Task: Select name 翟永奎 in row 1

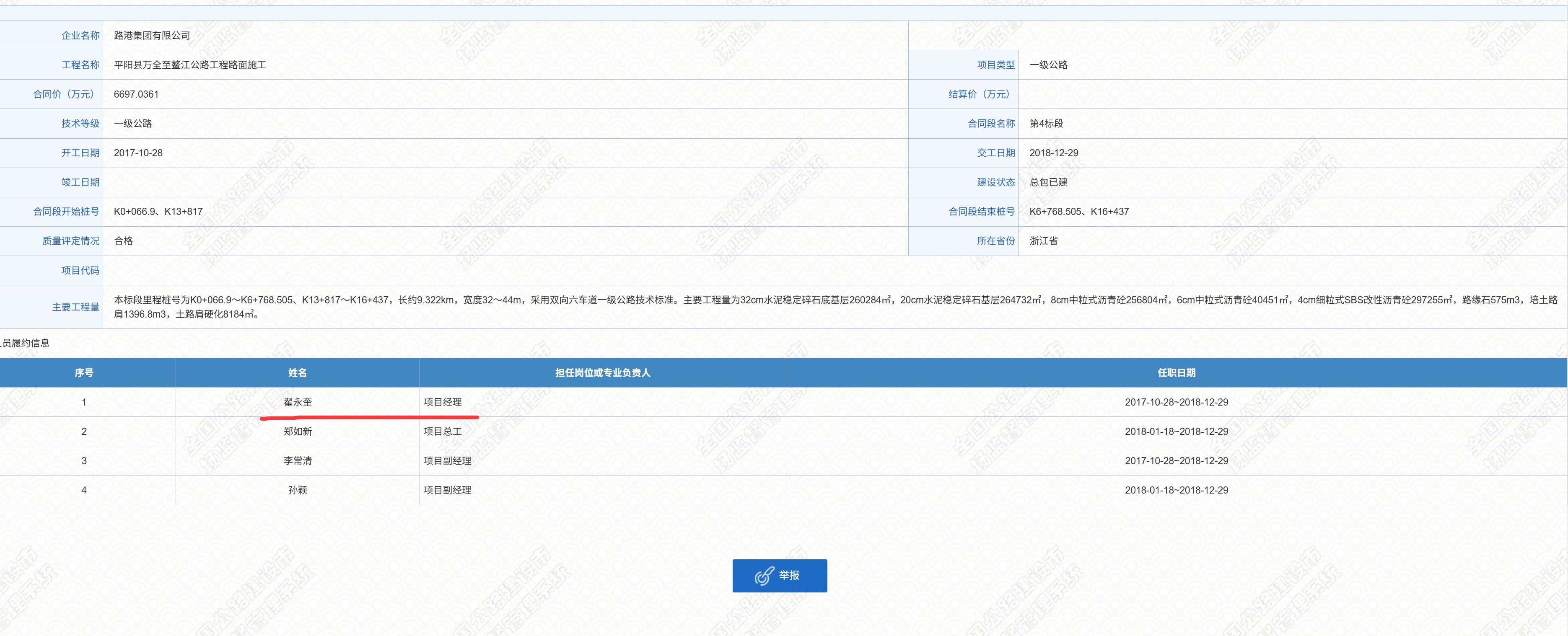Action: [298, 402]
